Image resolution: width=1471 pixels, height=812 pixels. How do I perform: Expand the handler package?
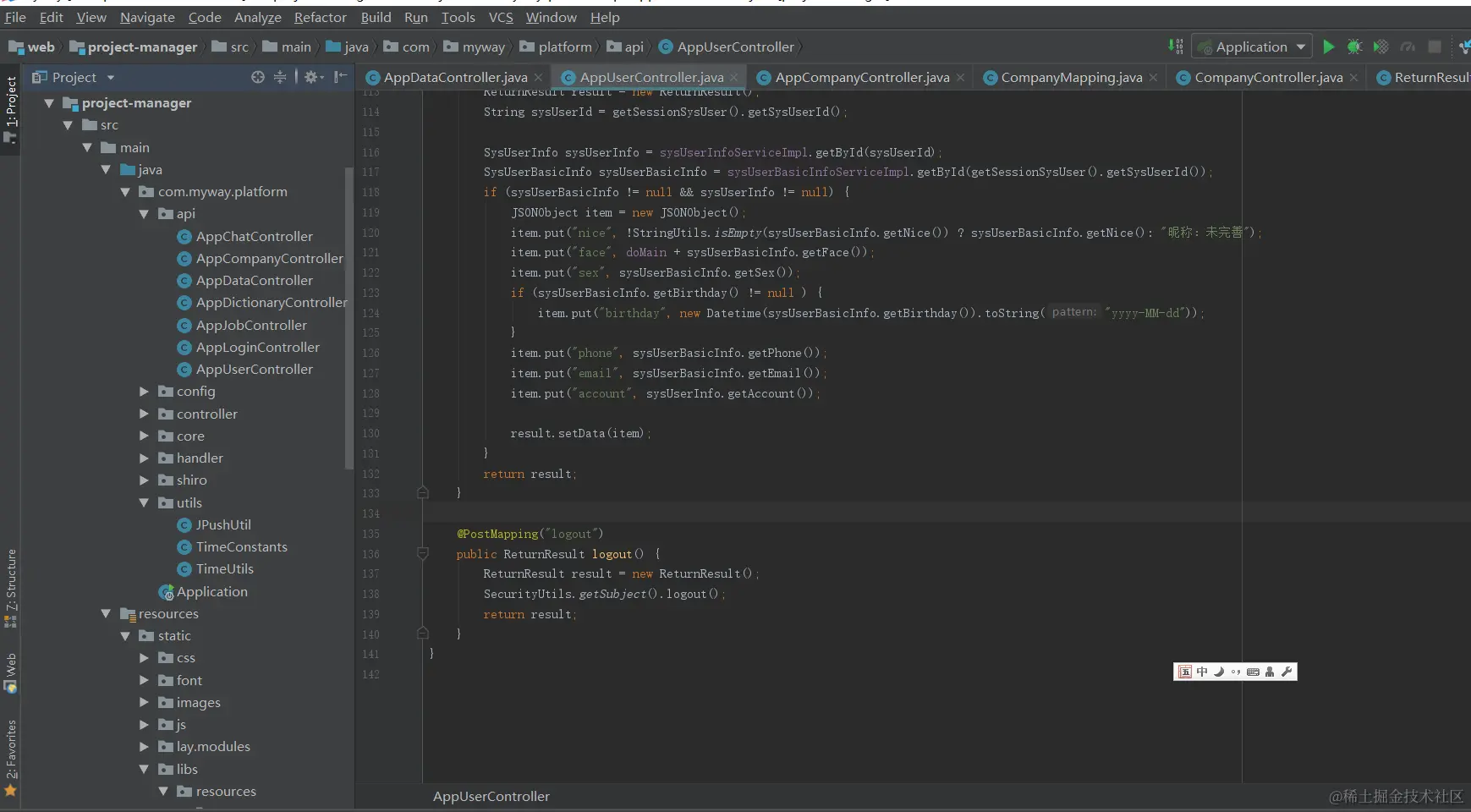(x=144, y=458)
